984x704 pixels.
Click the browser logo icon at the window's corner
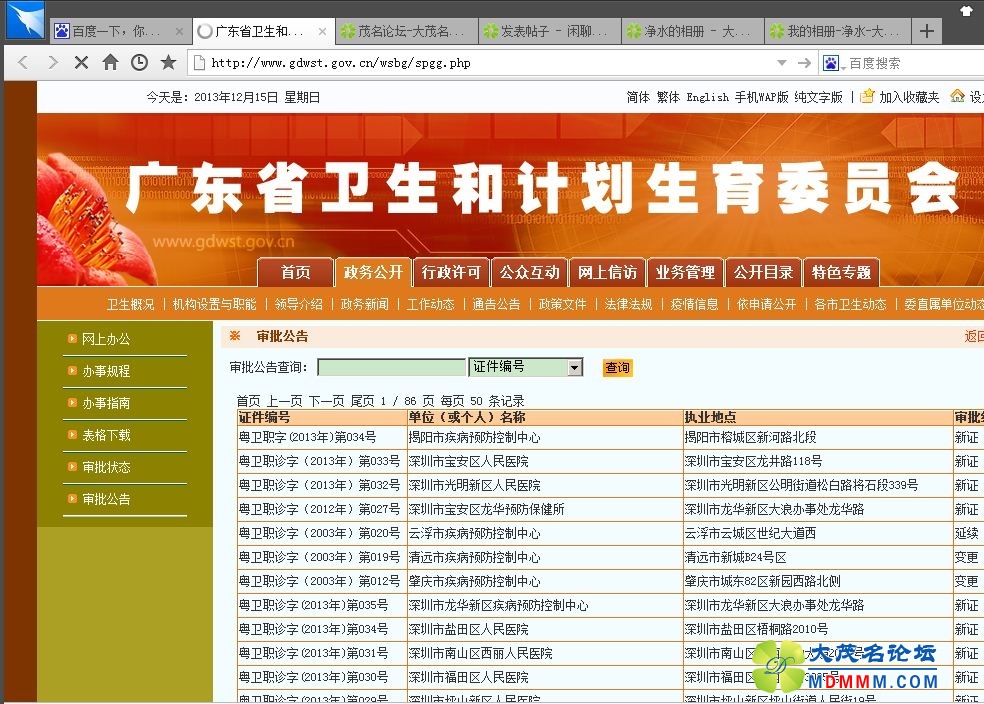click(24, 20)
